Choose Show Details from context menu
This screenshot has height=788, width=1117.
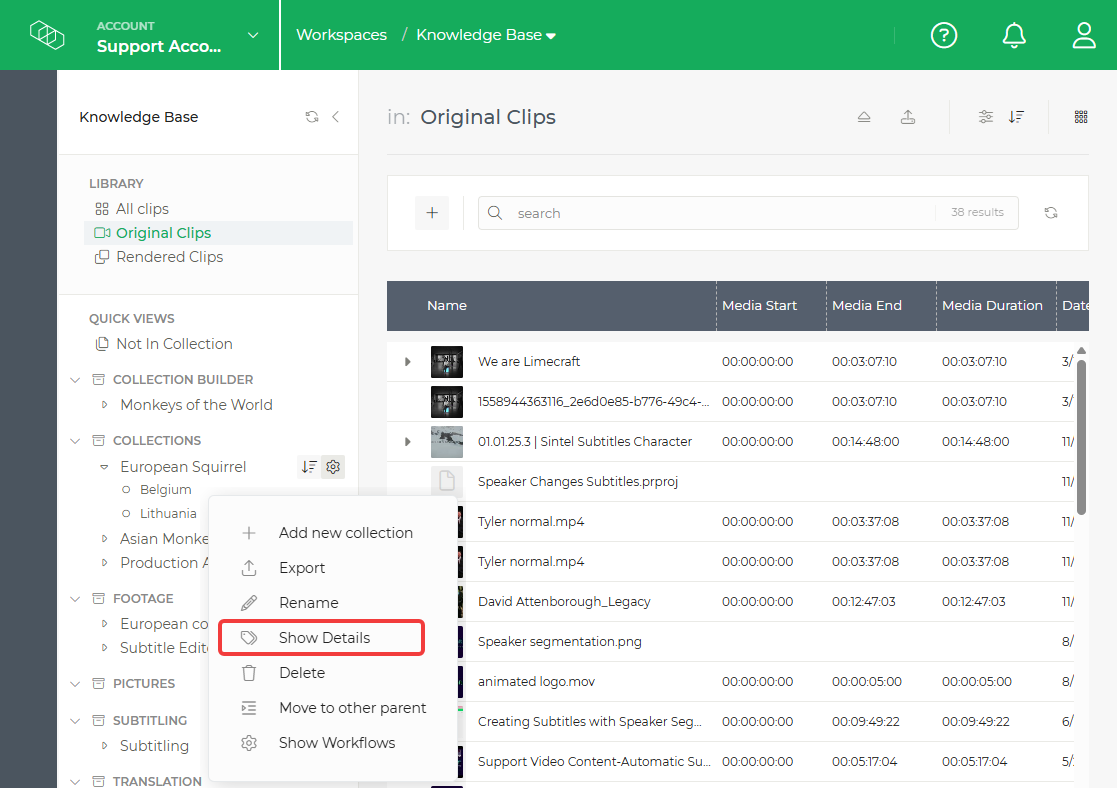click(322, 638)
